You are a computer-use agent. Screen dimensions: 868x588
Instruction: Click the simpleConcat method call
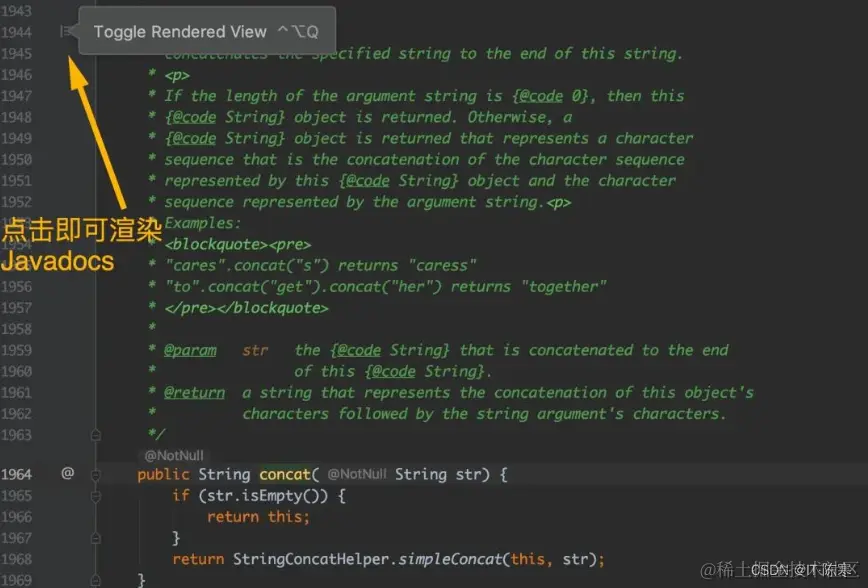tap(451, 559)
